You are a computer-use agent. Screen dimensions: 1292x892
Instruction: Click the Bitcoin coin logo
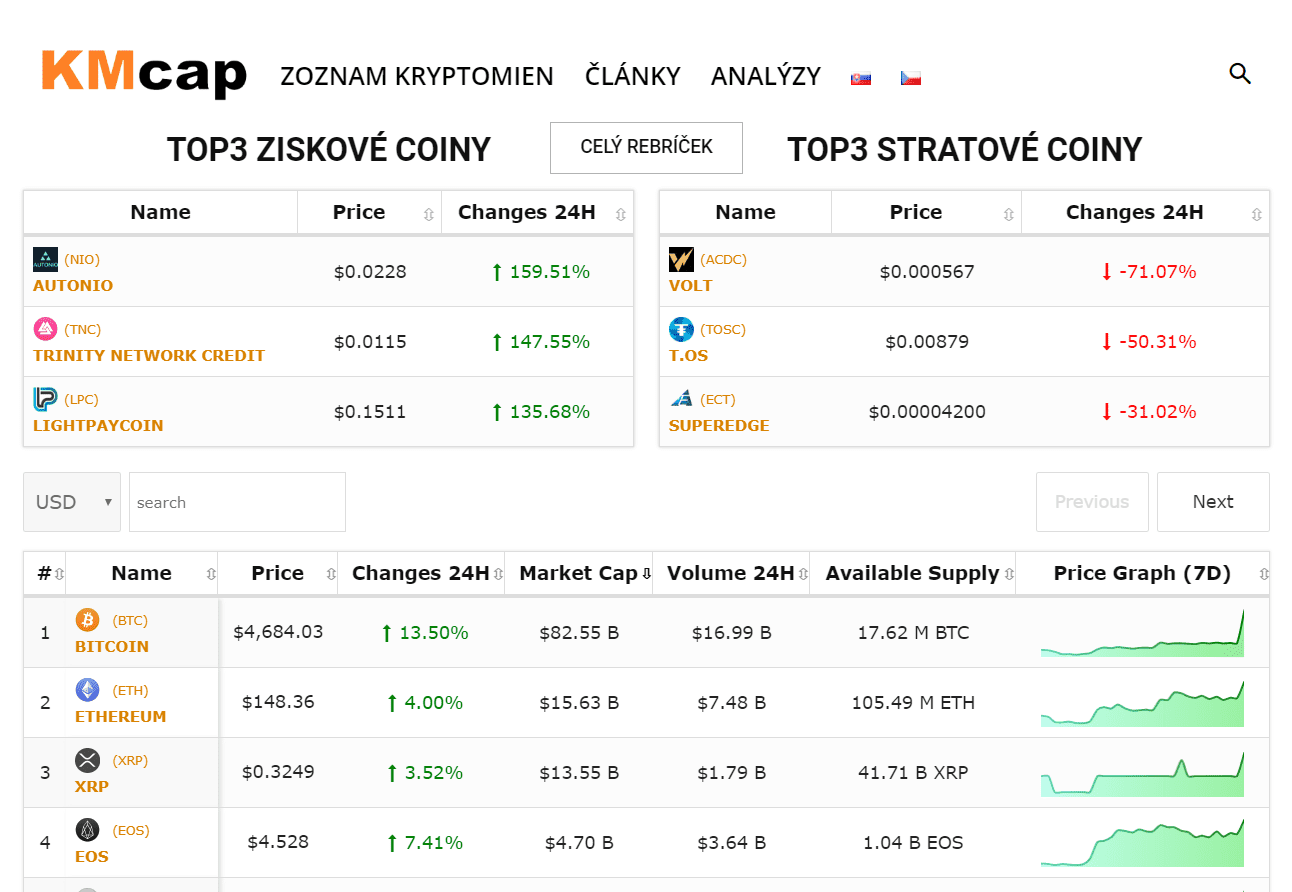coord(88,620)
